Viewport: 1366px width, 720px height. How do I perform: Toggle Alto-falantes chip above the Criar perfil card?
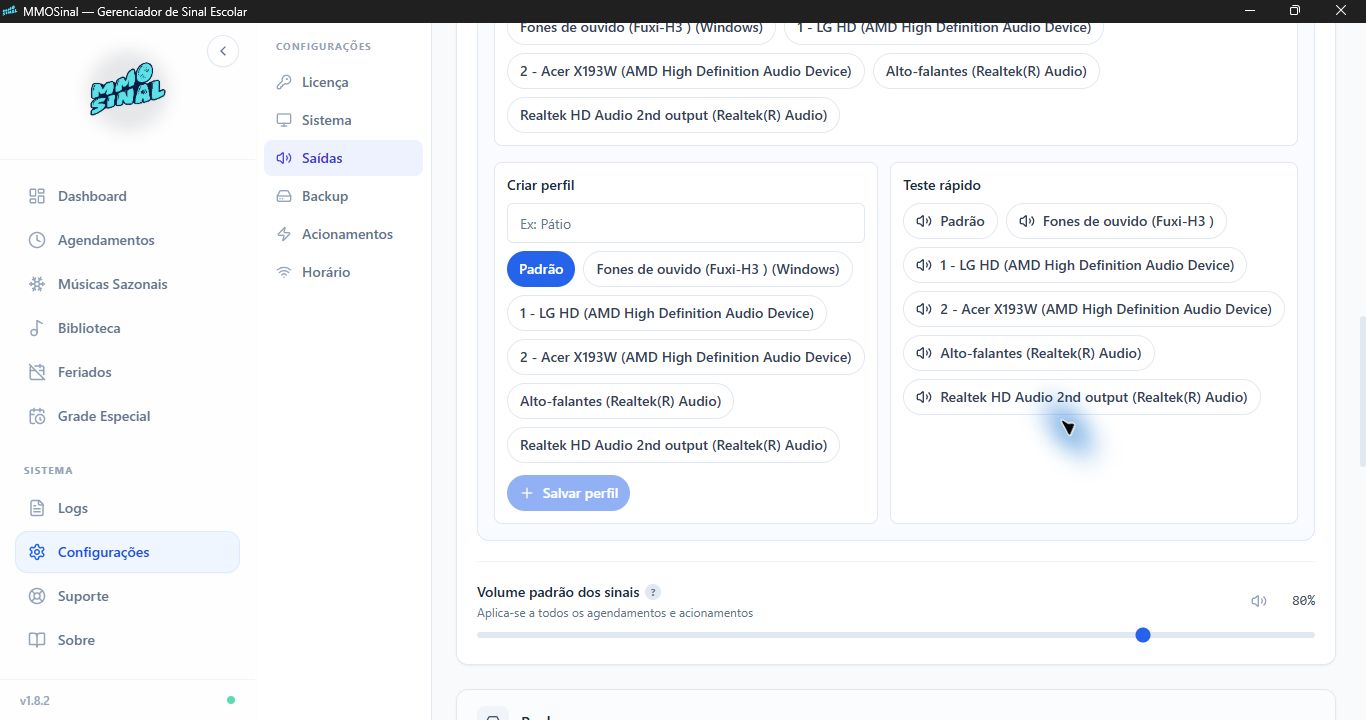tap(986, 71)
